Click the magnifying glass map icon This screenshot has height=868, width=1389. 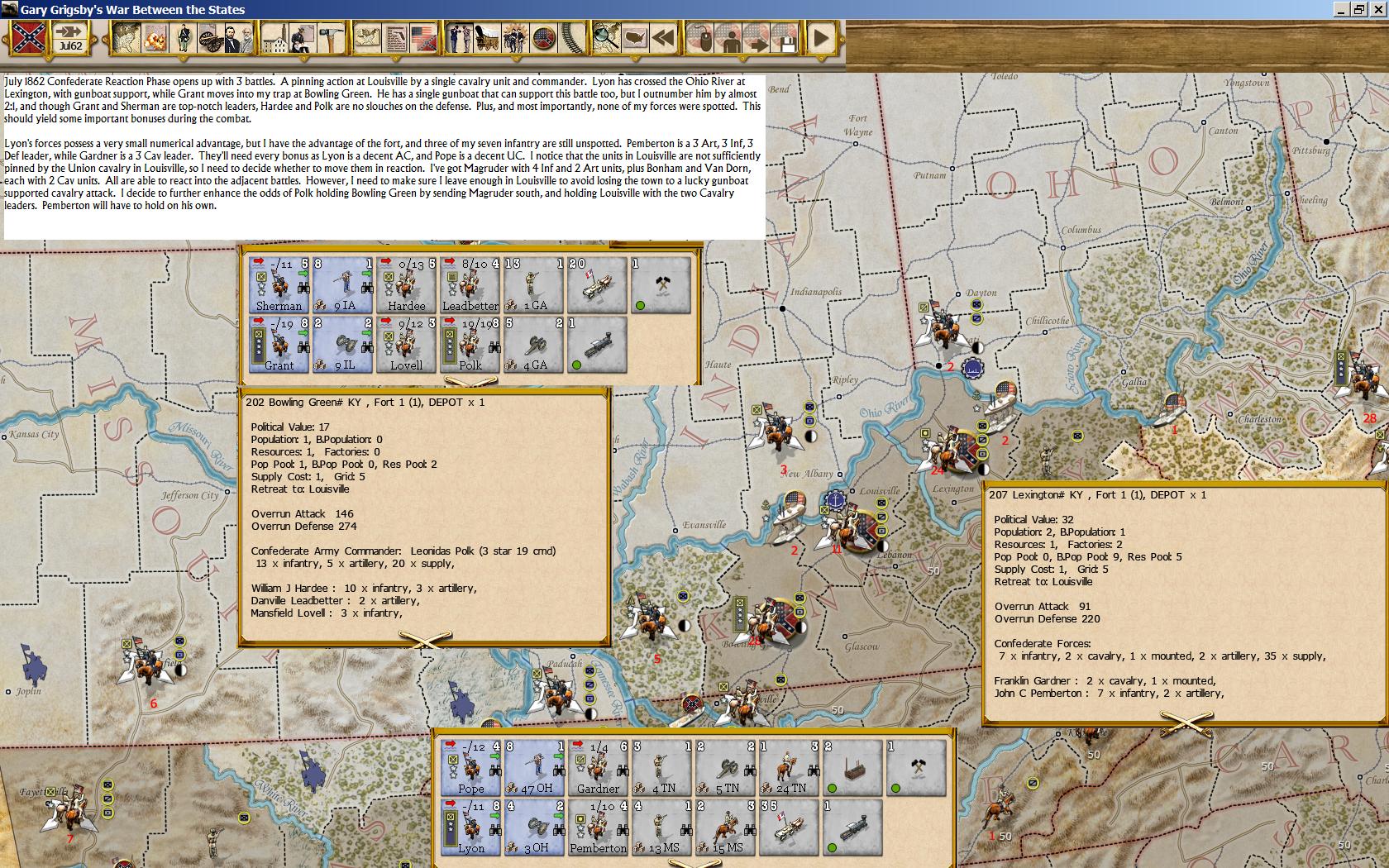point(607,38)
